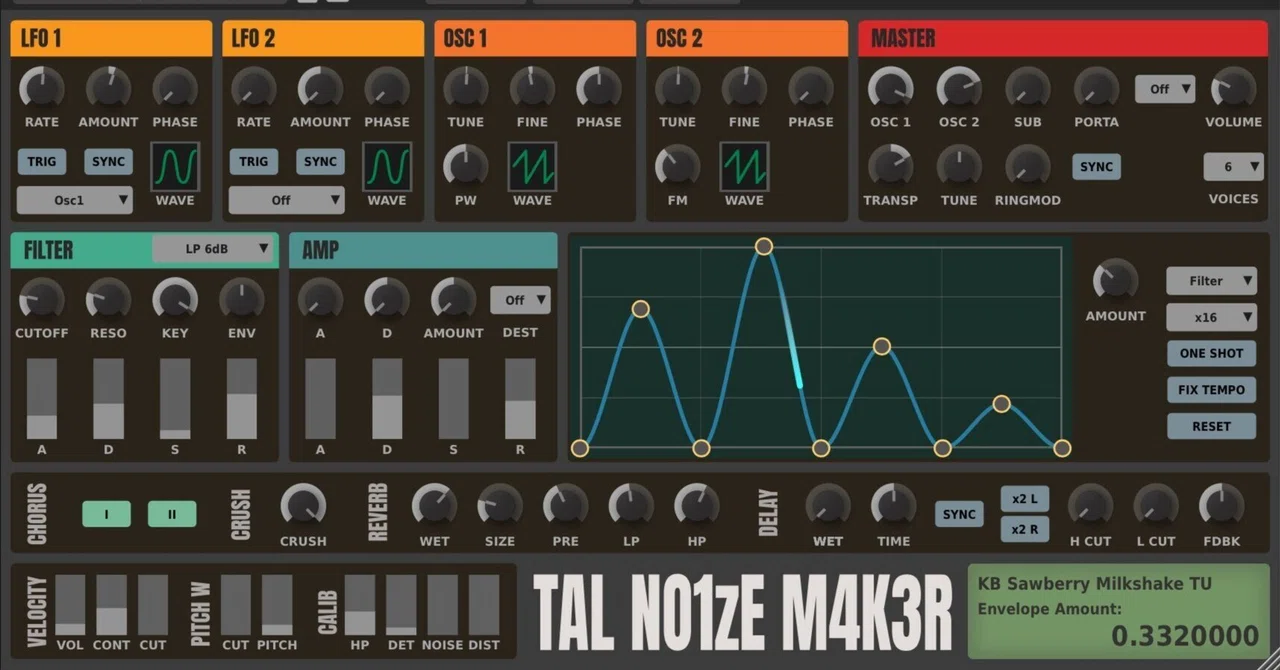
Task: Change the OSC 1 sawtooth waveform
Action: 532,166
